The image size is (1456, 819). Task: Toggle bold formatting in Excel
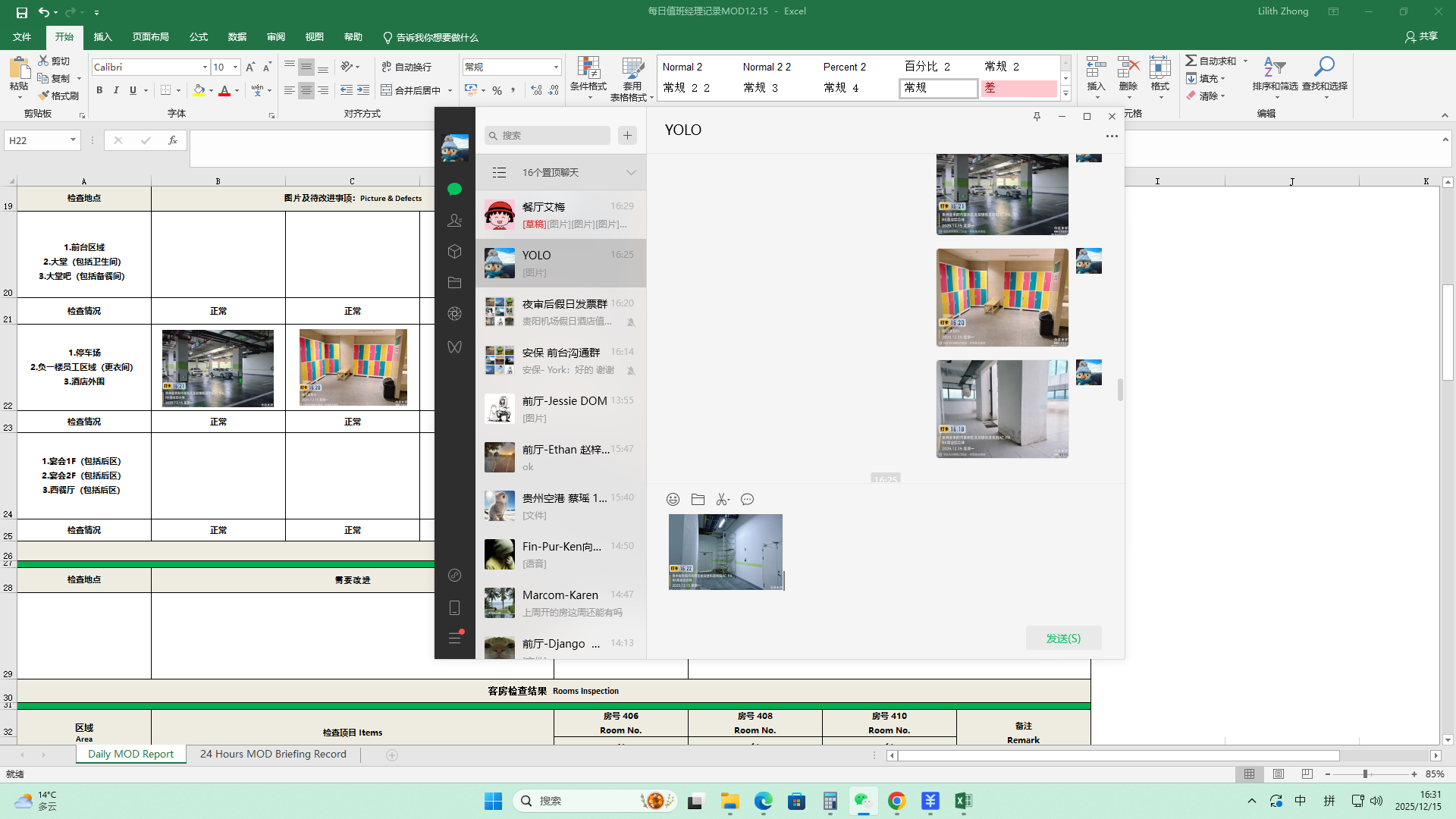click(99, 90)
